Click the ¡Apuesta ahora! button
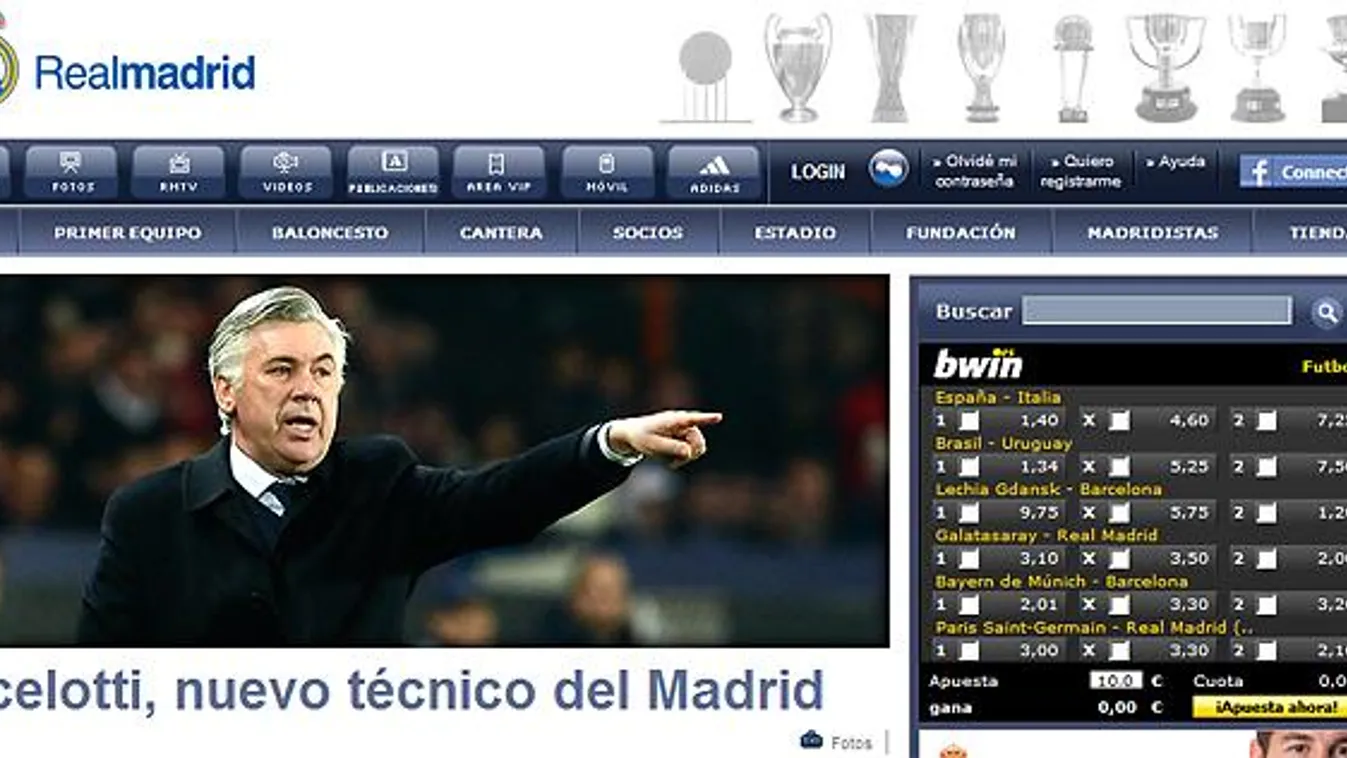The height and width of the screenshot is (758, 1347). click(1270, 707)
